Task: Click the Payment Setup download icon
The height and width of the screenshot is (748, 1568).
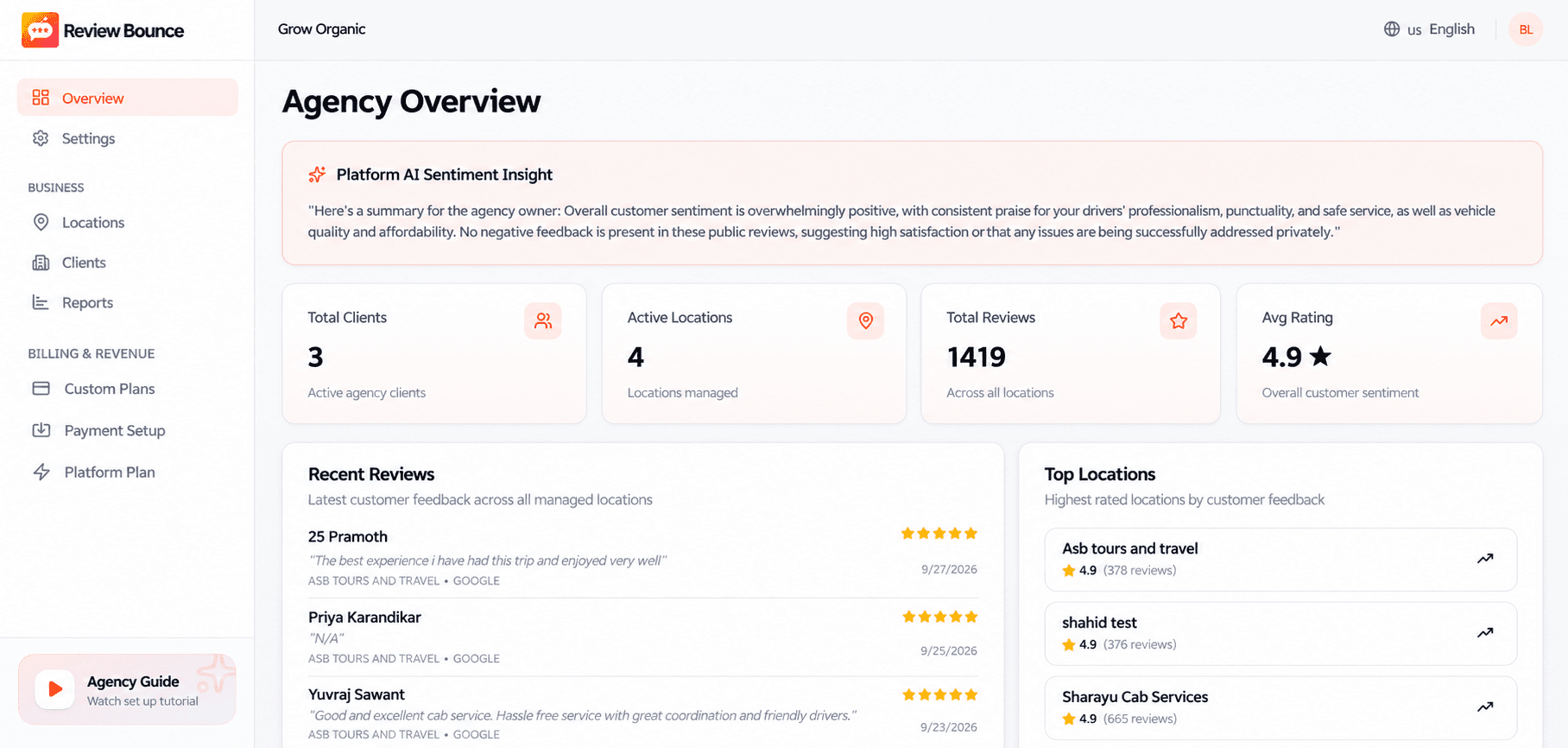Action: coord(41,430)
